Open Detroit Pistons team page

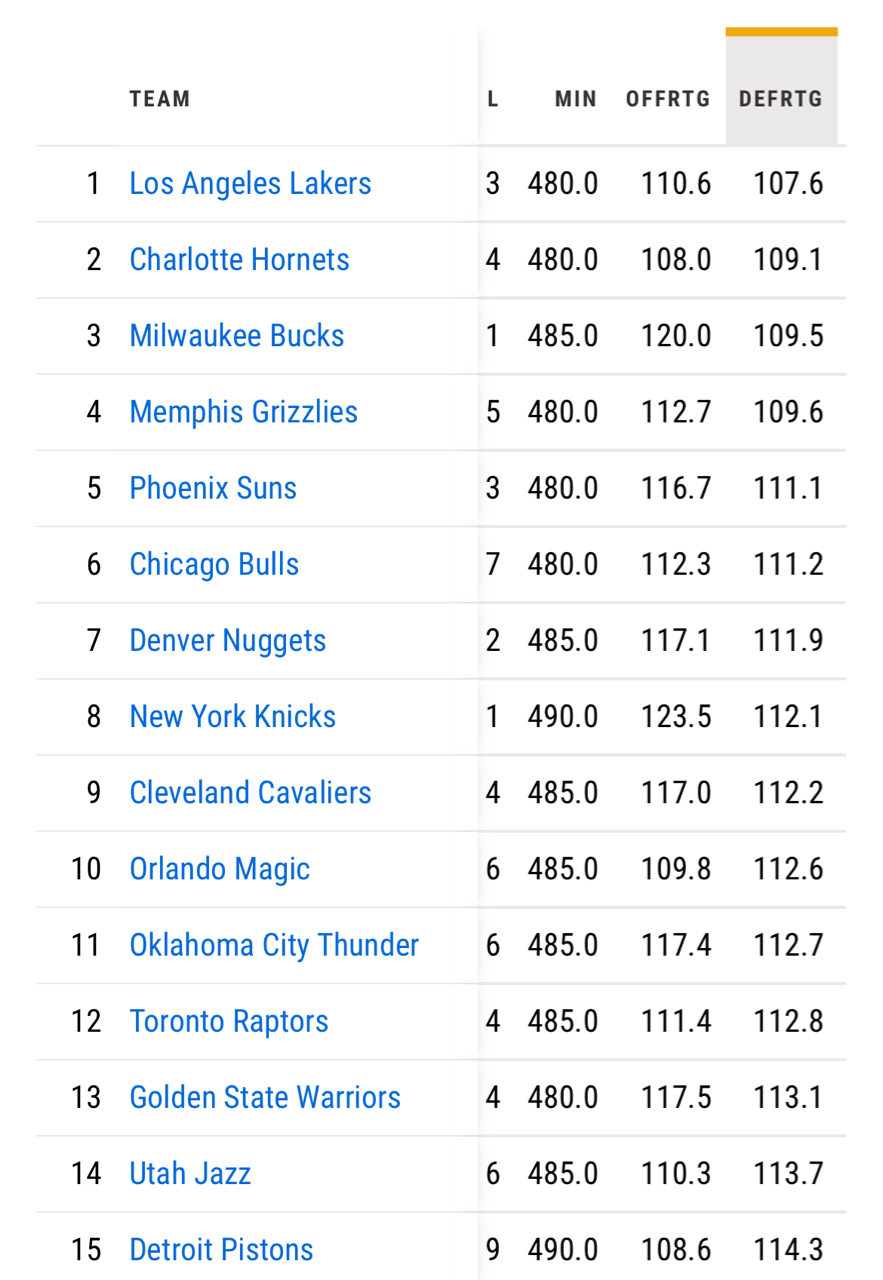point(221,1249)
